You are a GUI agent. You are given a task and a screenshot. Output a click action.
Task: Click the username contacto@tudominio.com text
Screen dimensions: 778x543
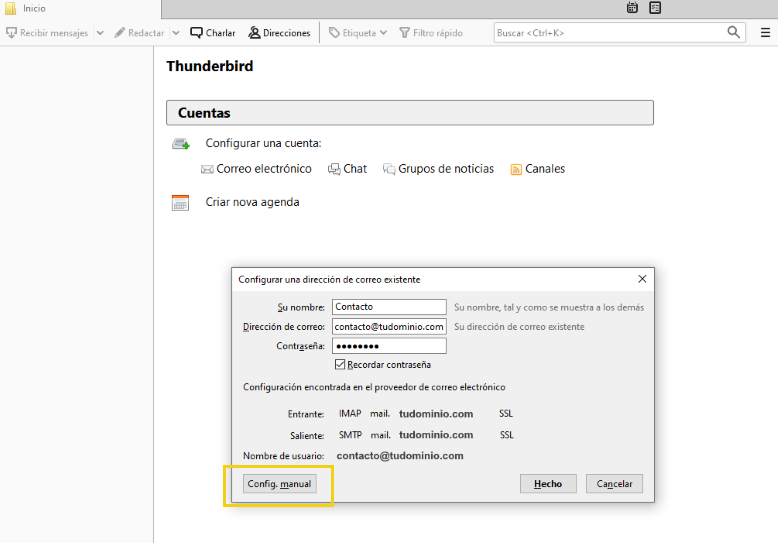coord(400,456)
